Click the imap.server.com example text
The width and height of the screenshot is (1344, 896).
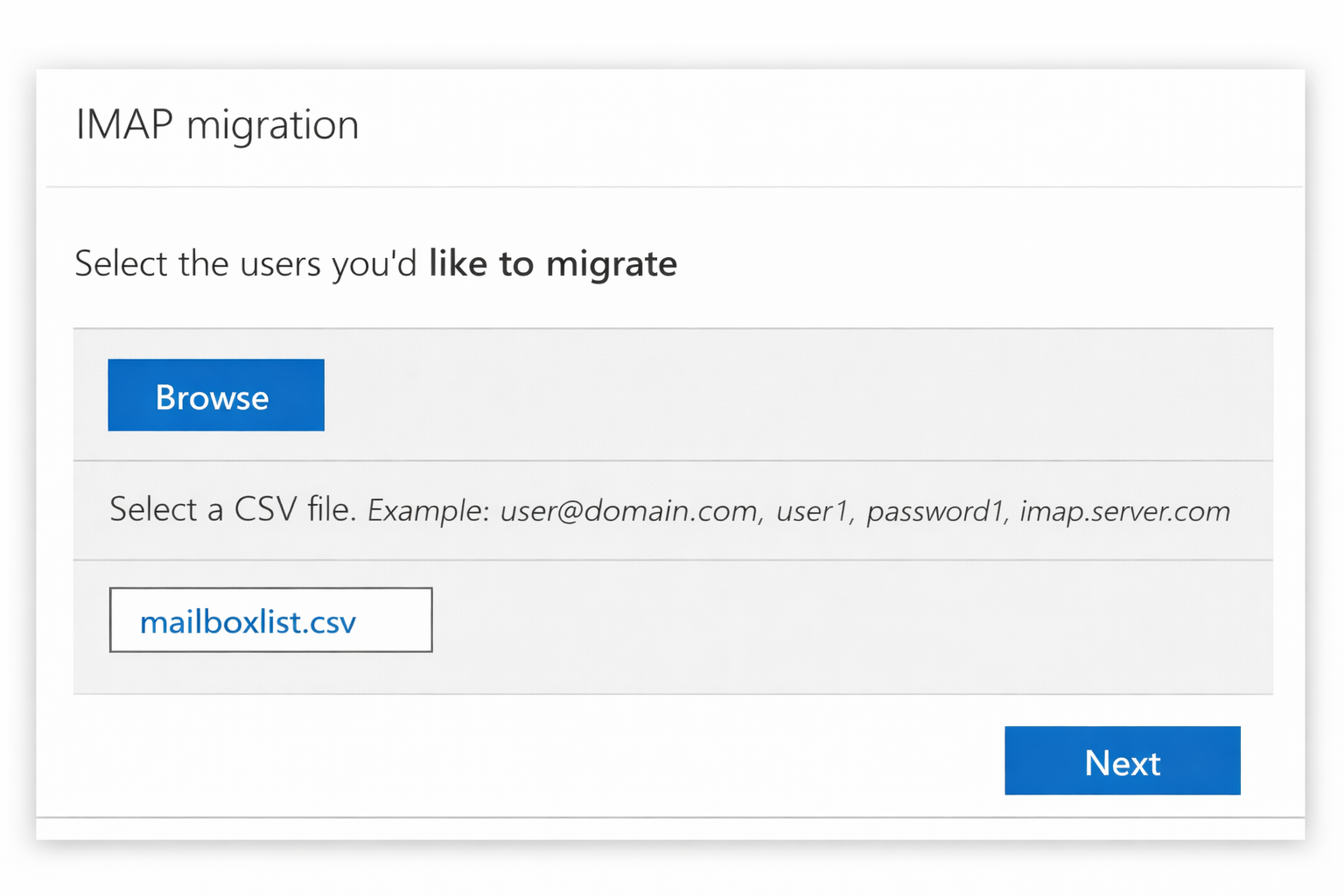(1124, 510)
